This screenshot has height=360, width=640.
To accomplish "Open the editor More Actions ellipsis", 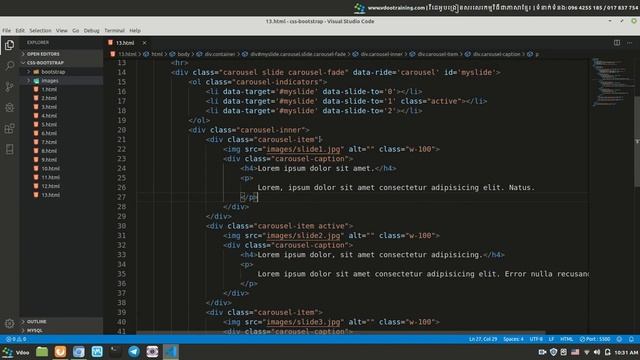I will (629, 42).
